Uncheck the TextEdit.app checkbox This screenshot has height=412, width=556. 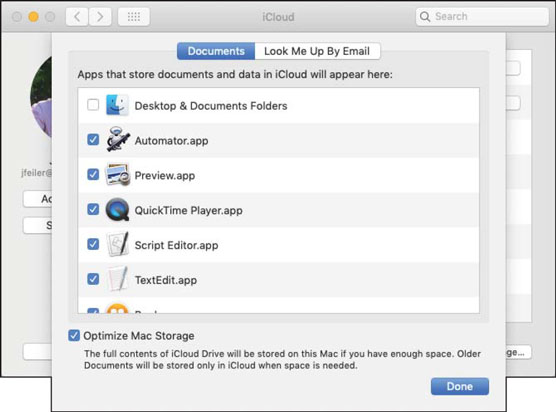point(93,279)
